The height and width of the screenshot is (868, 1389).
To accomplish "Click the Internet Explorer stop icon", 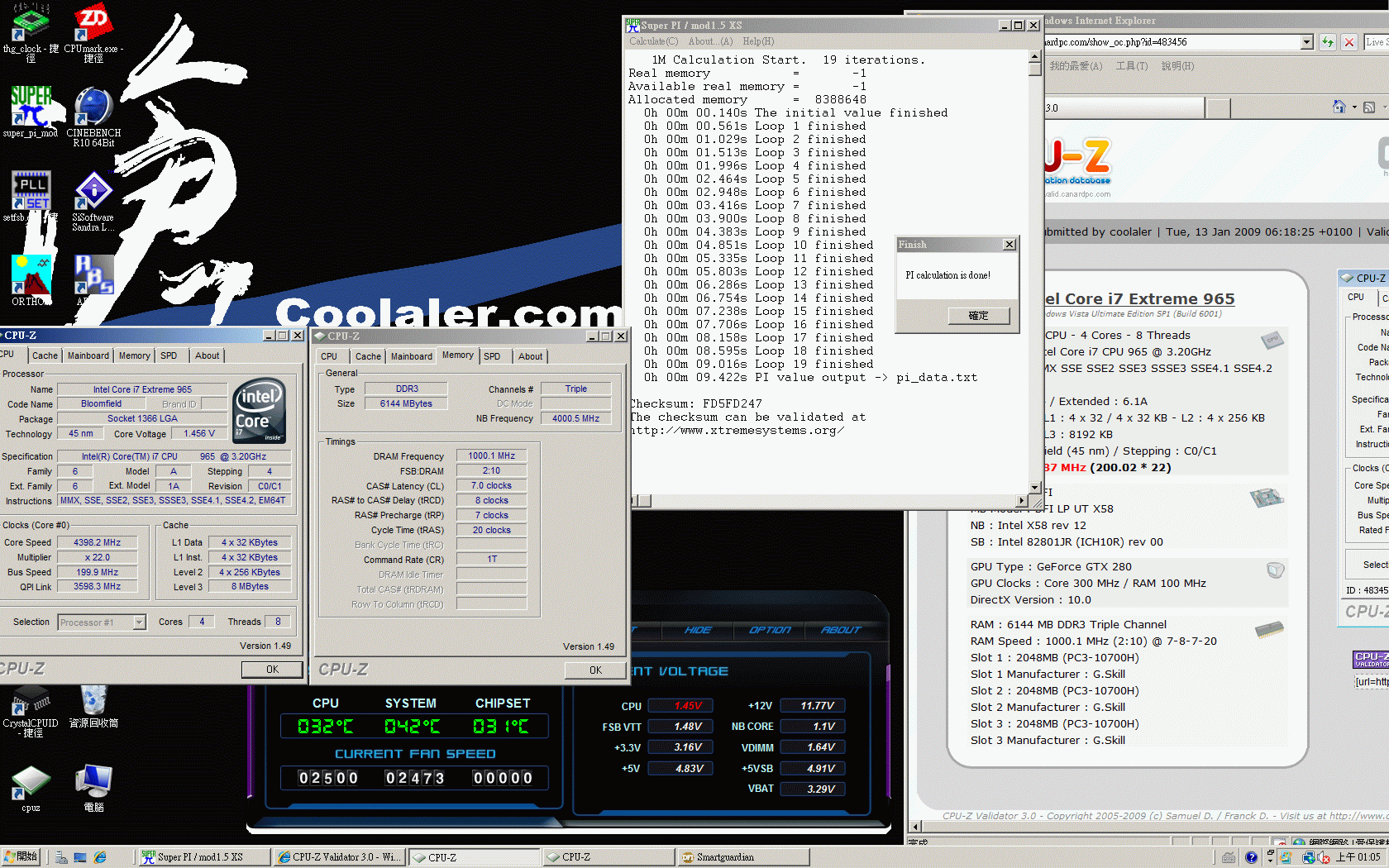I will [1349, 42].
